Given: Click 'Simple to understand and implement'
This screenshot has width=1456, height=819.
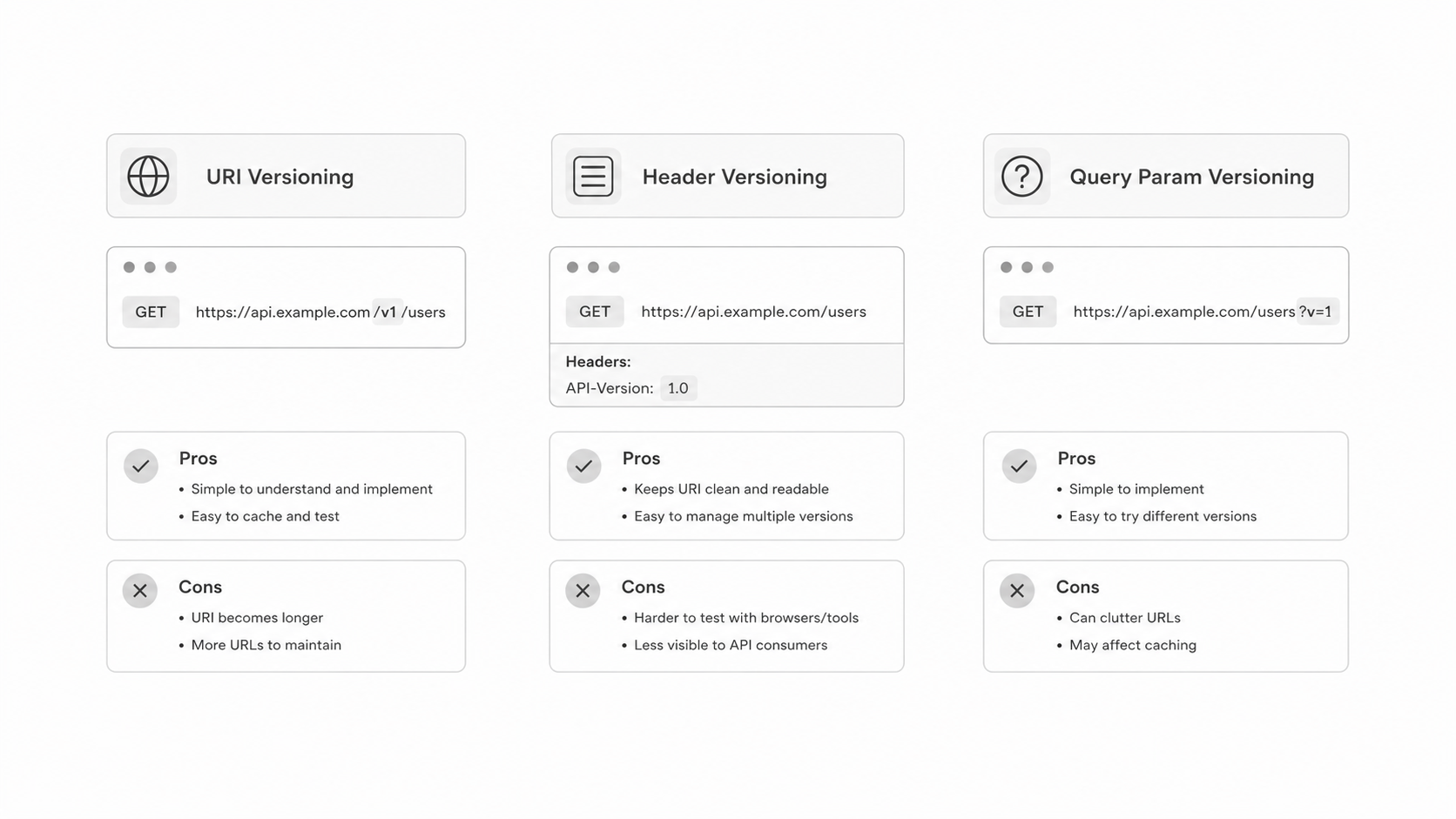Looking at the screenshot, I should click(x=312, y=489).
